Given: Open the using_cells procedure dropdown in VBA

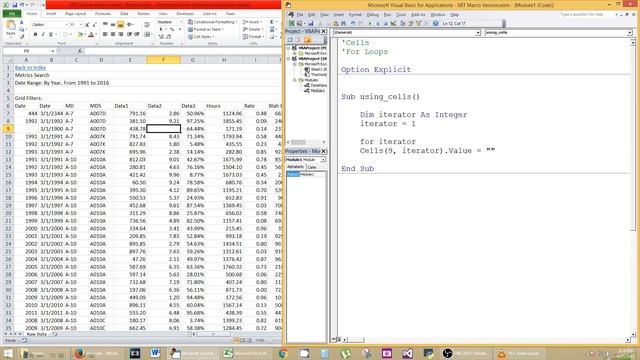Looking at the screenshot, I should (x=629, y=32).
